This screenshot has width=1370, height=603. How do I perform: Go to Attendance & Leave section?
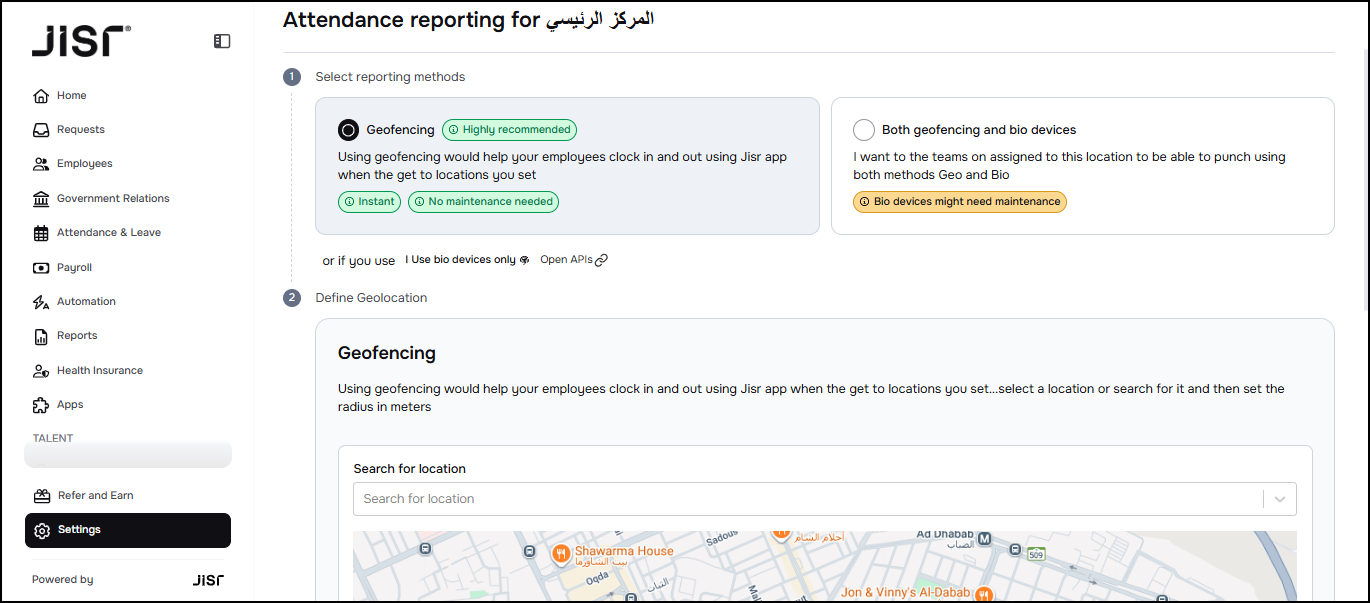point(108,232)
